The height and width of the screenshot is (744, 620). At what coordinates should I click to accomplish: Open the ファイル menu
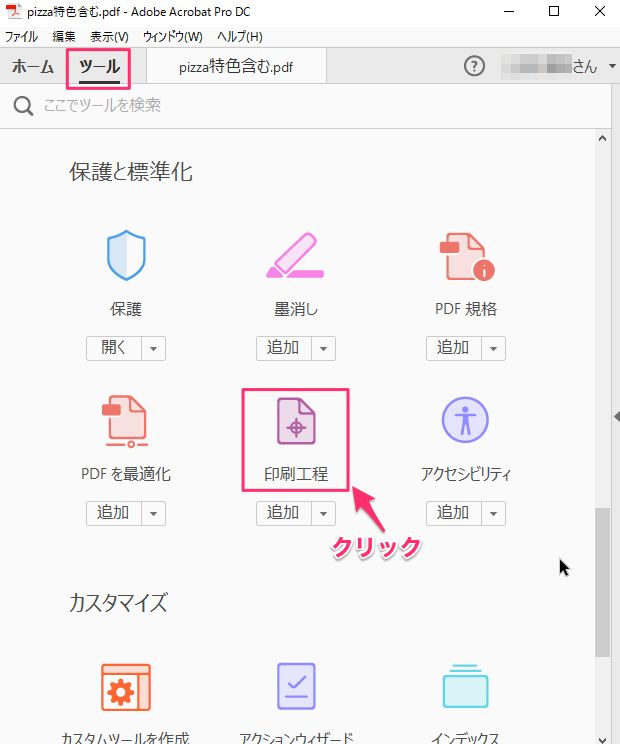coord(21,37)
